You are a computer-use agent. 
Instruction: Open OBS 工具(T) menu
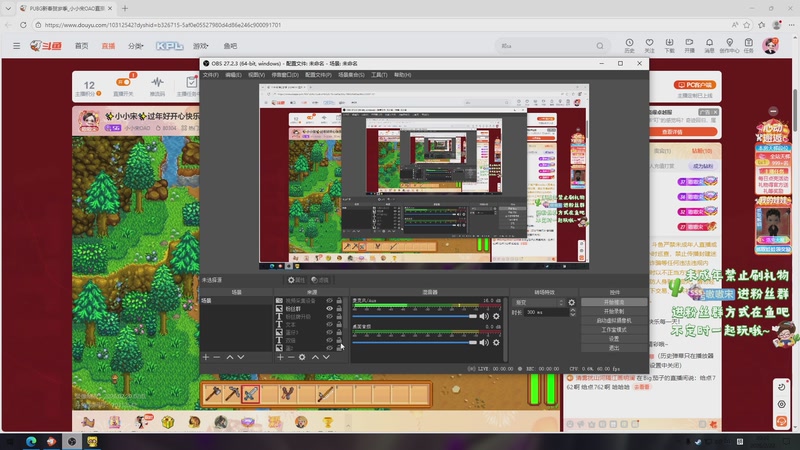(379, 75)
